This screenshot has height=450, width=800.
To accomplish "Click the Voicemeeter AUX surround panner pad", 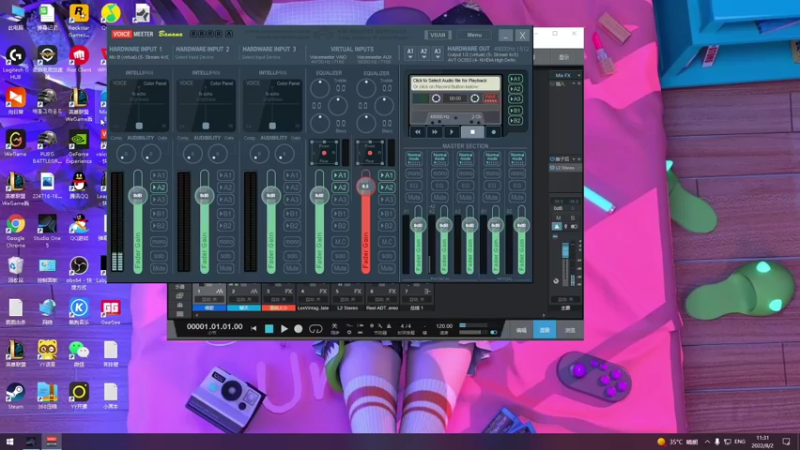I will pyautogui.click(x=370, y=153).
